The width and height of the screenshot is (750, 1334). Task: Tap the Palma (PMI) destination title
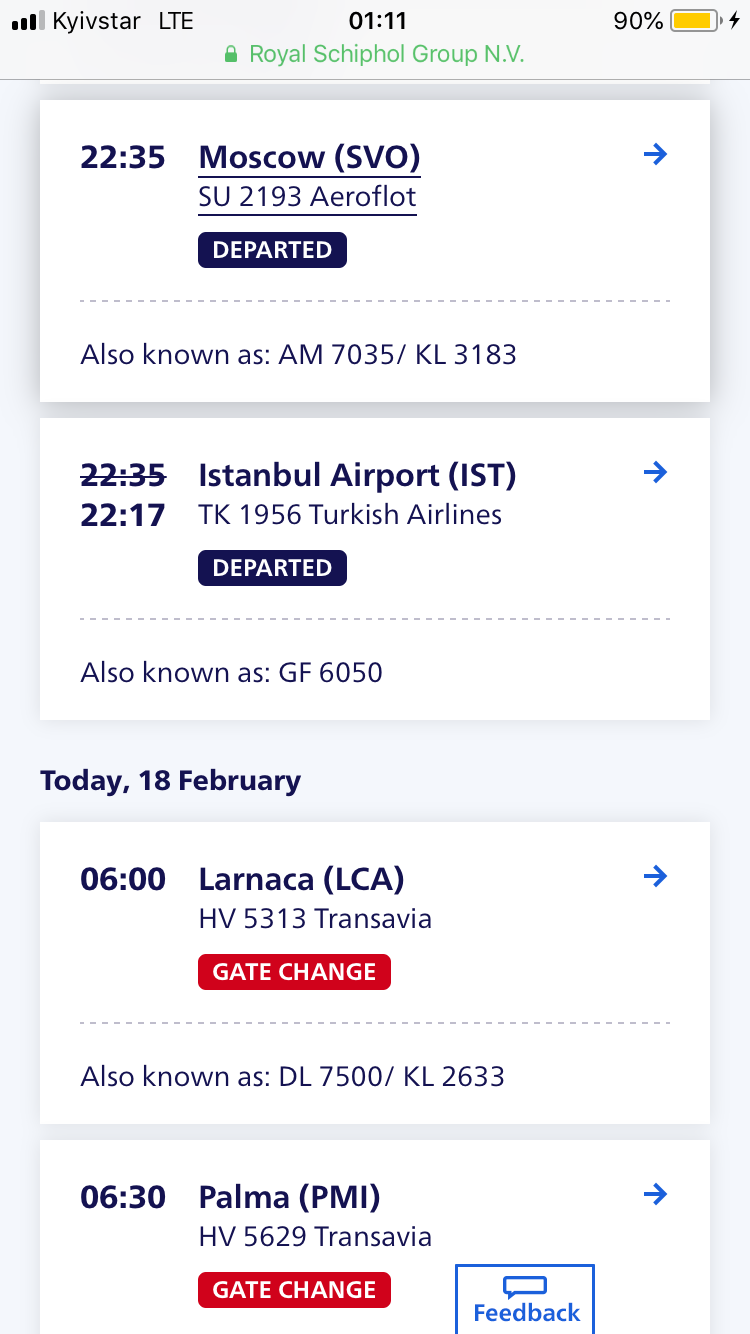click(289, 1197)
